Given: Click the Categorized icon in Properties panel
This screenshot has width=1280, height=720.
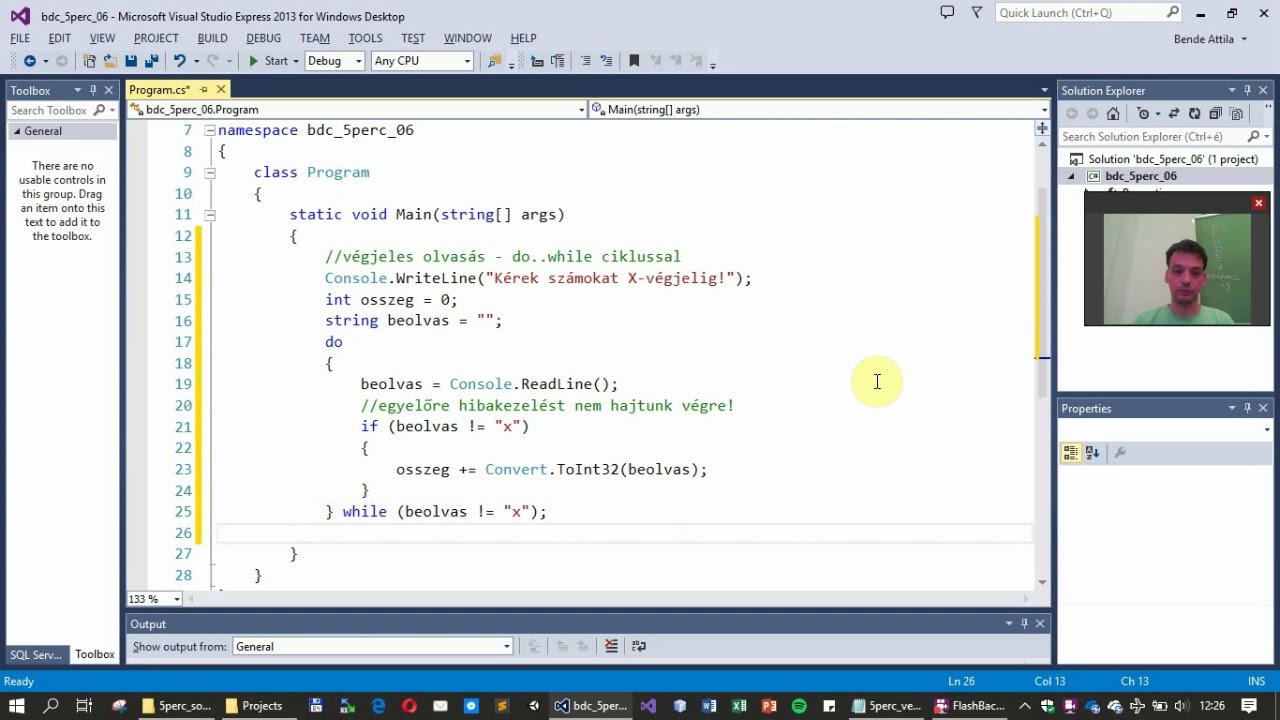Looking at the screenshot, I should (x=1071, y=453).
